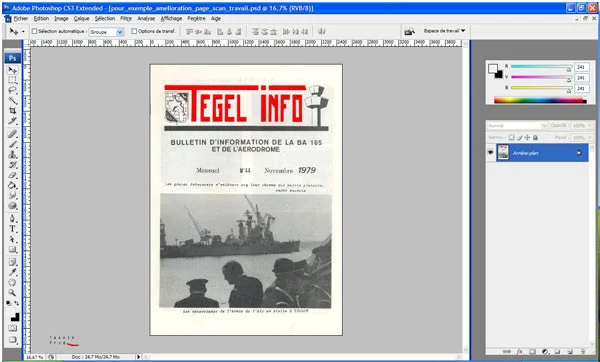
Task: Toggle lock transparent pixels in Layers panel
Action: pos(512,137)
